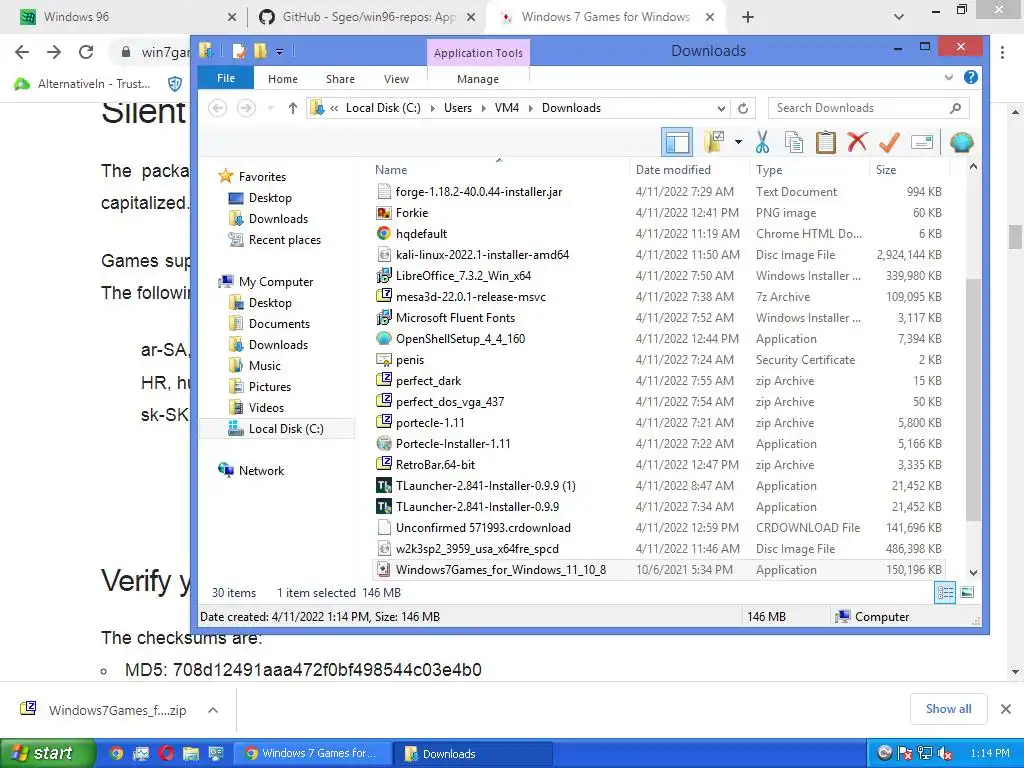Open the View ribbon tab
1024x768 pixels.
[396, 79]
